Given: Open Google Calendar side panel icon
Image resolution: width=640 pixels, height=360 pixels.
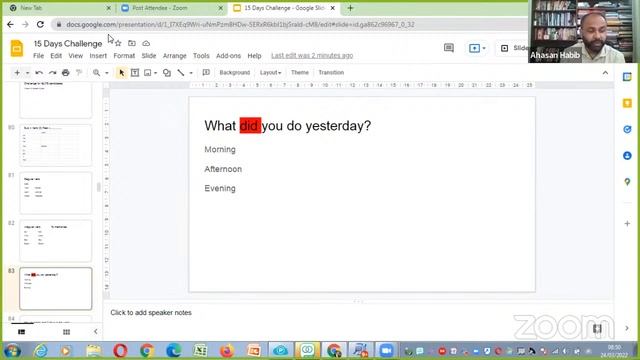Looking at the screenshot, I should coord(627,77).
